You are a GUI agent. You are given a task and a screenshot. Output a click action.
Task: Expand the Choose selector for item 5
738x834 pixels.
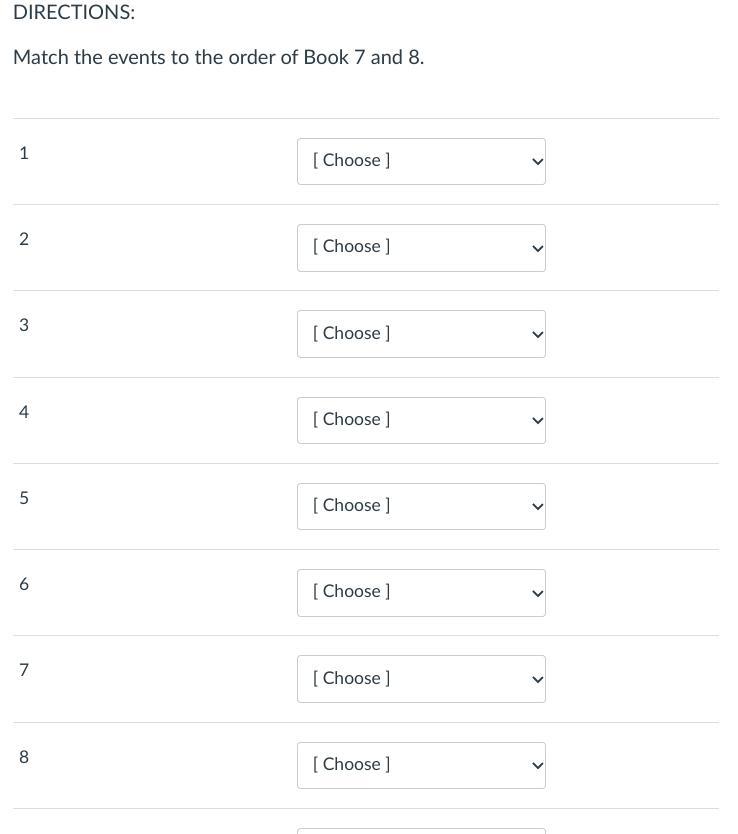click(421, 506)
